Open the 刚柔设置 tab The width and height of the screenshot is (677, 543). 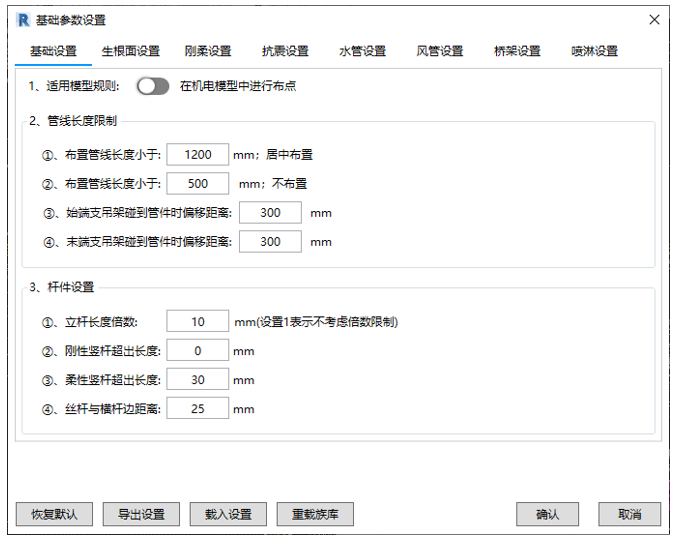208,51
